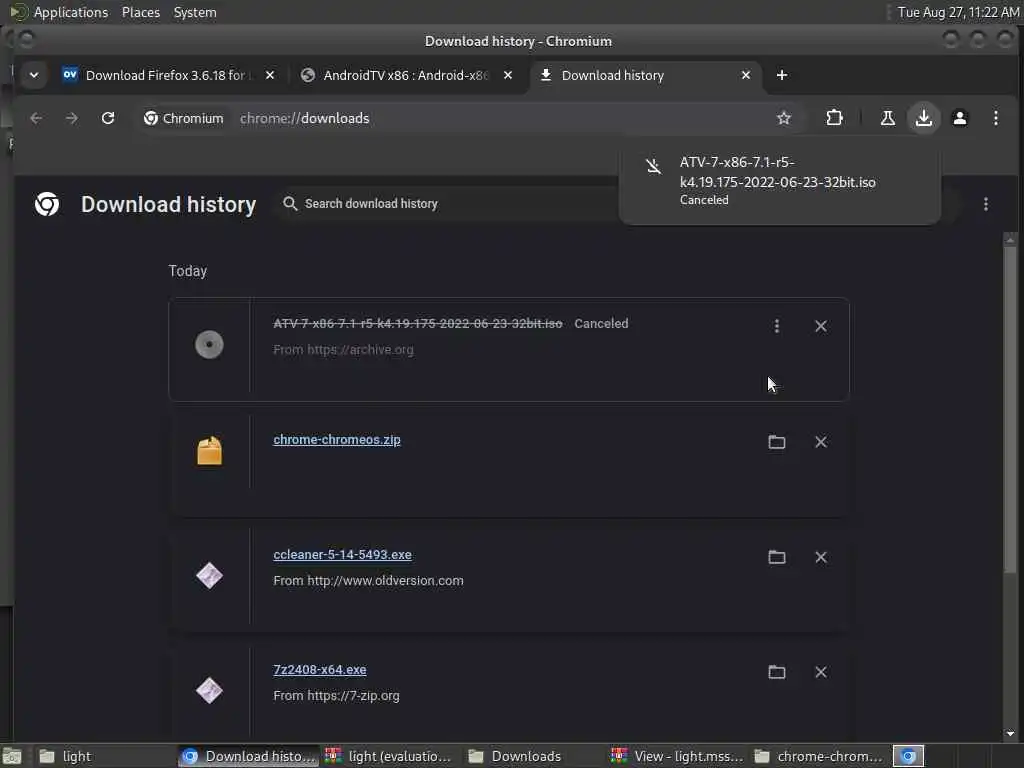Image resolution: width=1024 pixels, height=768 pixels.
Task: Toggle the Downloads toolbar button
Action: [923, 118]
